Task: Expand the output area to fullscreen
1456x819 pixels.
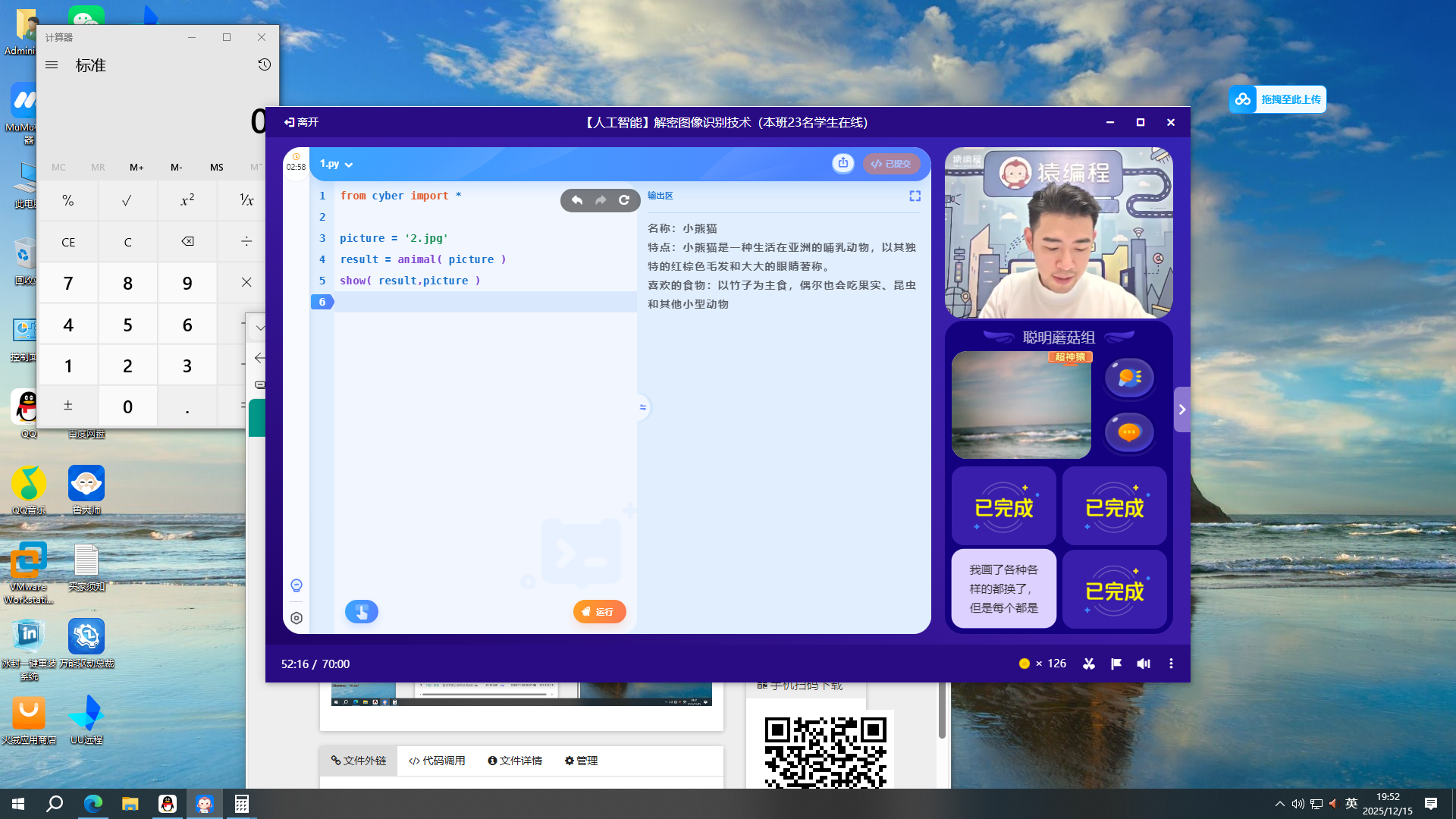Action: coord(915,196)
